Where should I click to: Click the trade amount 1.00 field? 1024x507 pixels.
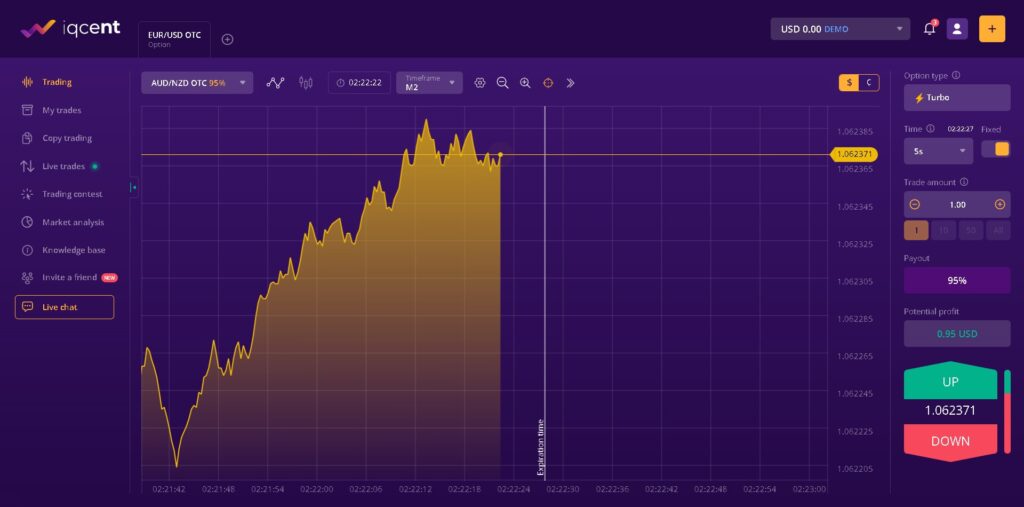pyautogui.click(x=957, y=204)
